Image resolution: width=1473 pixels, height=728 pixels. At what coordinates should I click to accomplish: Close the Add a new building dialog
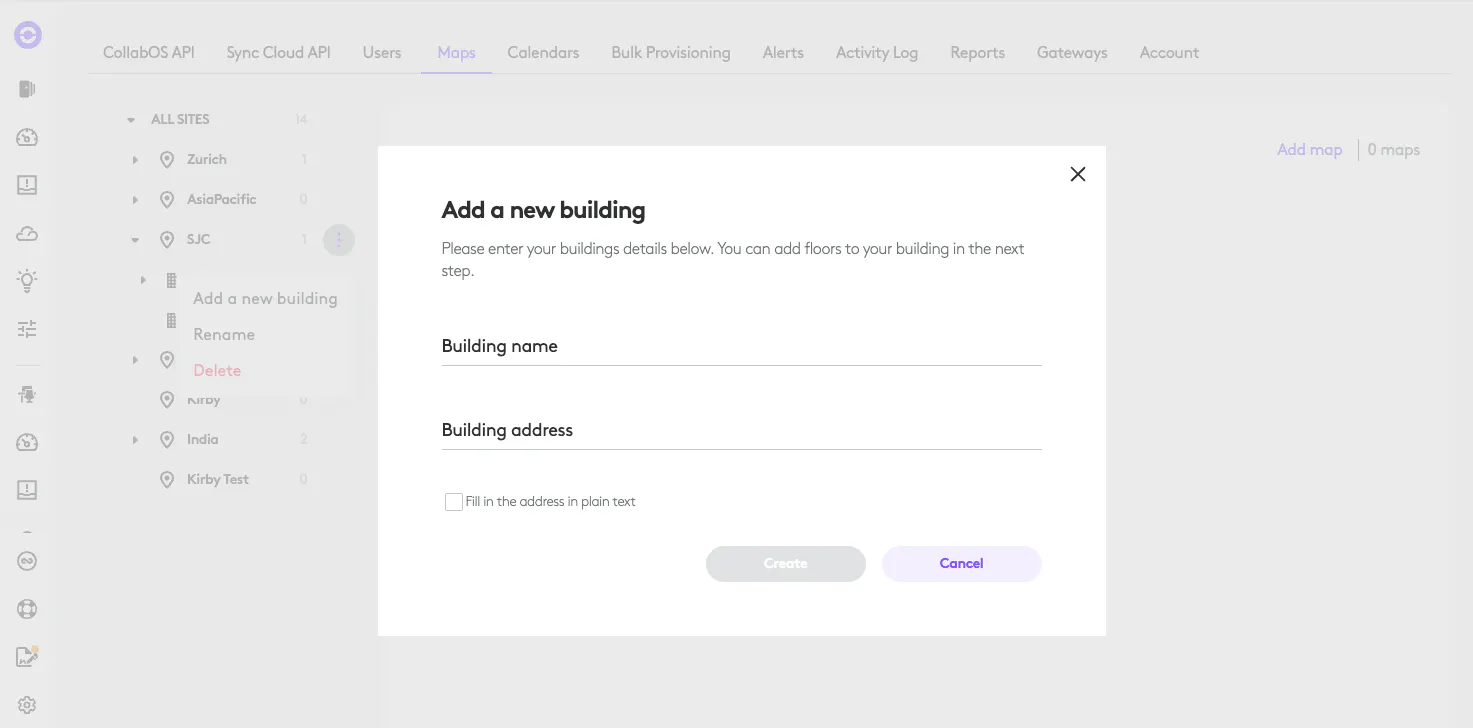pos(1077,174)
